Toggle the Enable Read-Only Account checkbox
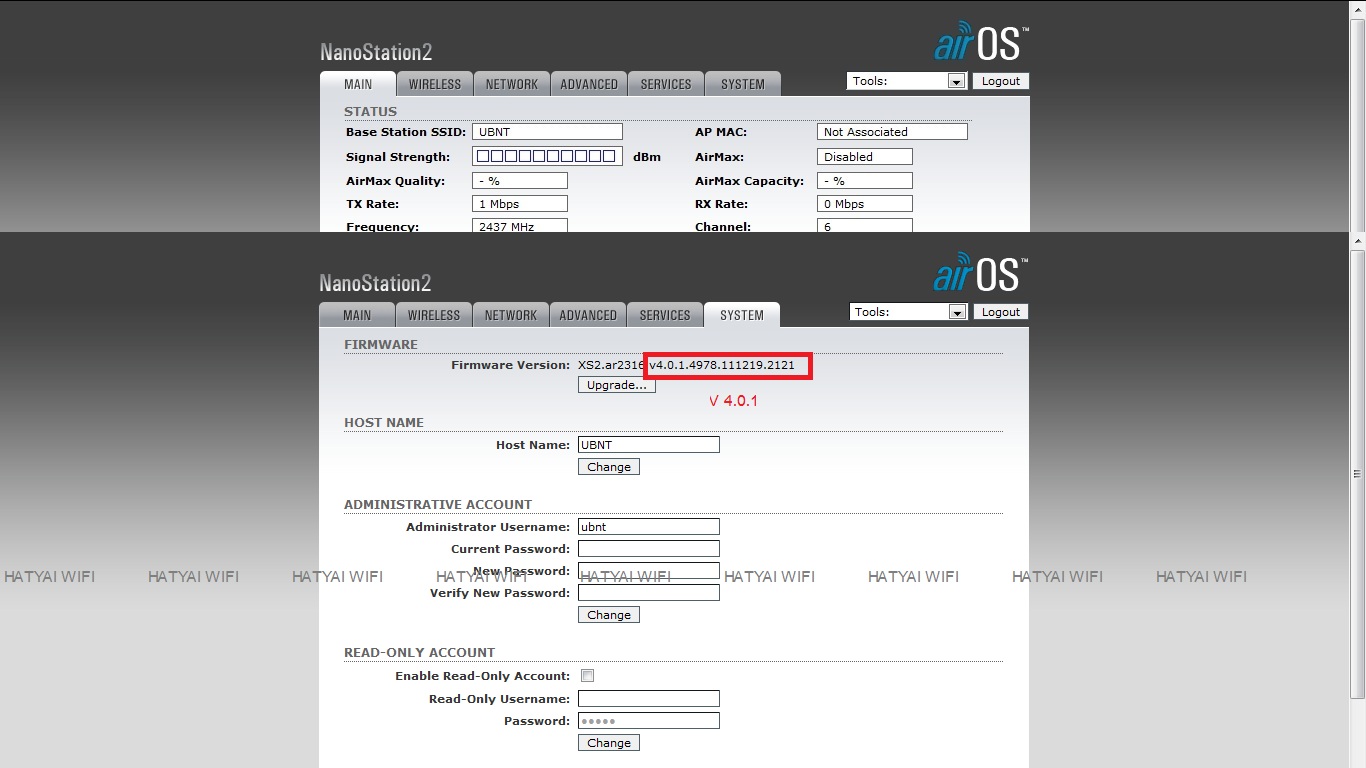The image size is (1366, 768). [x=587, y=676]
